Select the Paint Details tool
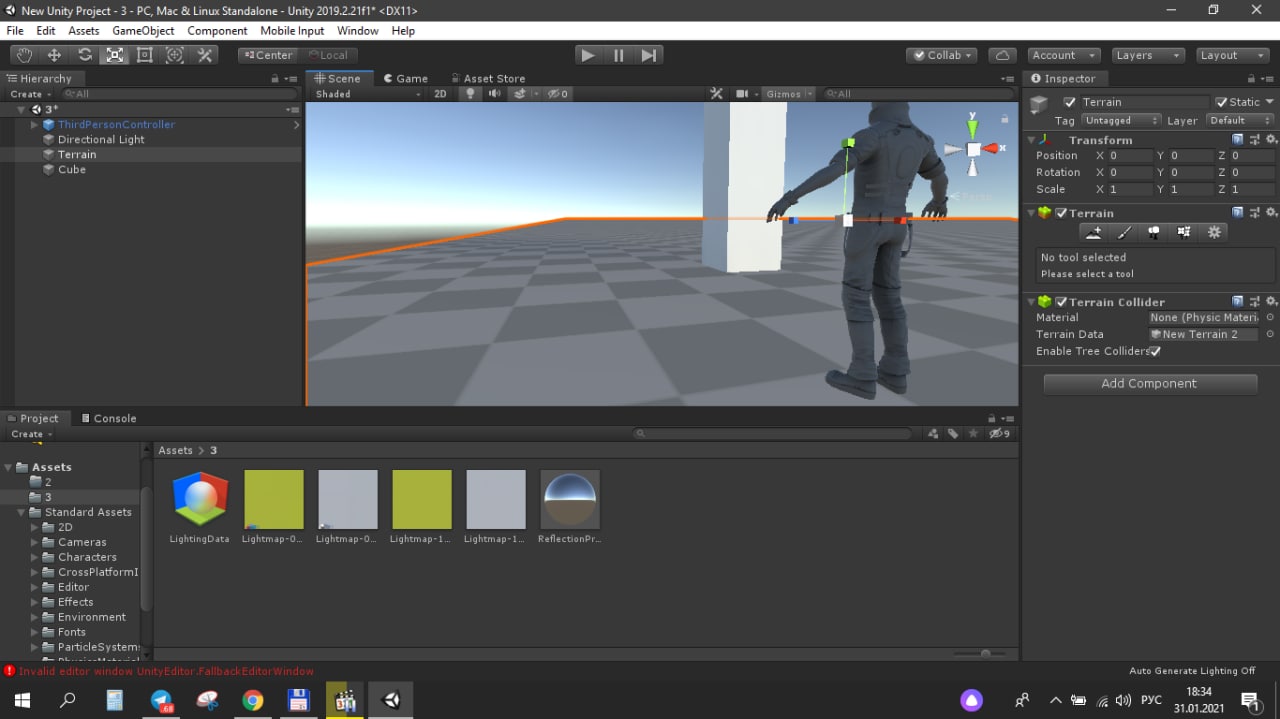The width and height of the screenshot is (1280, 719). [1184, 232]
